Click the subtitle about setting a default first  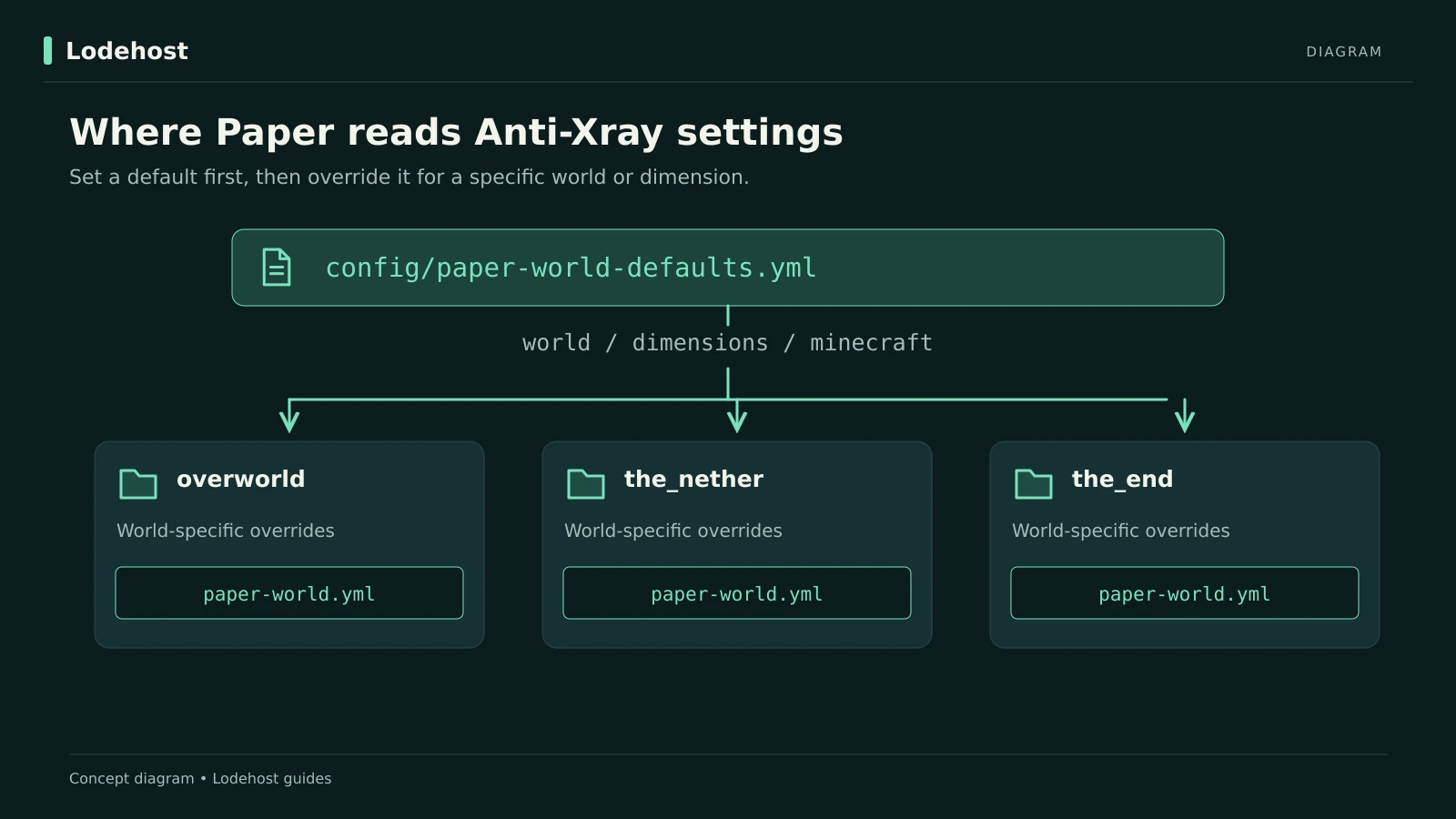pyautogui.click(x=409, y=177)
